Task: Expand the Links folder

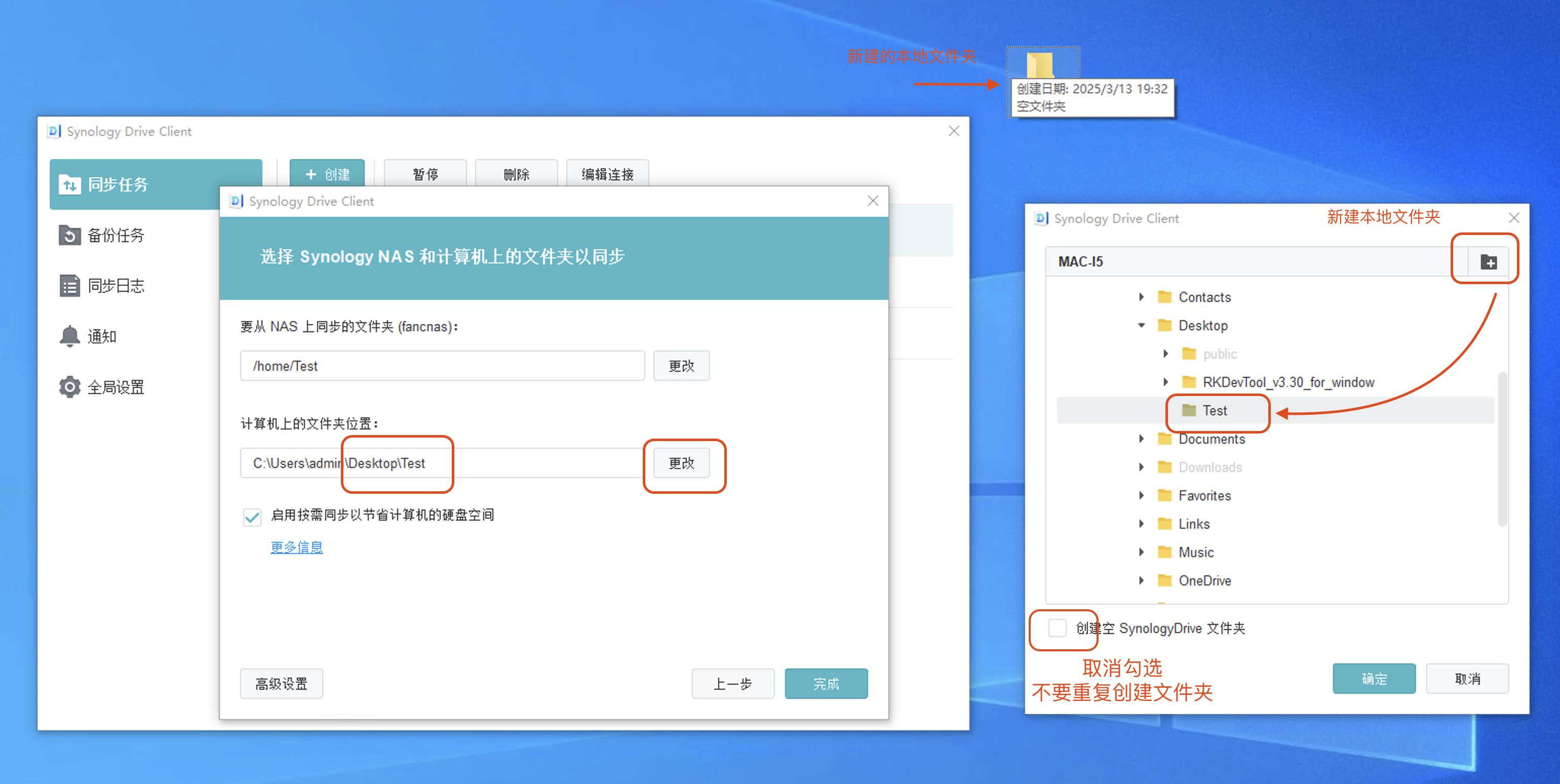Action: [1142, 524]
